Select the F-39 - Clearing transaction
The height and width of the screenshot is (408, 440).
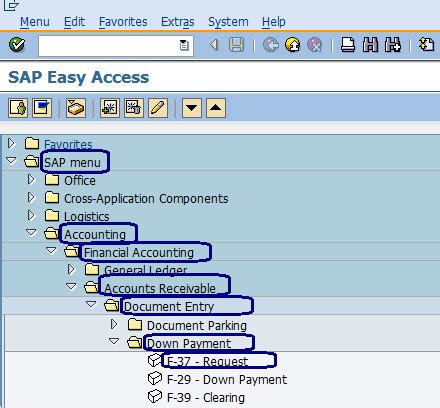click(x=206, y=398)
